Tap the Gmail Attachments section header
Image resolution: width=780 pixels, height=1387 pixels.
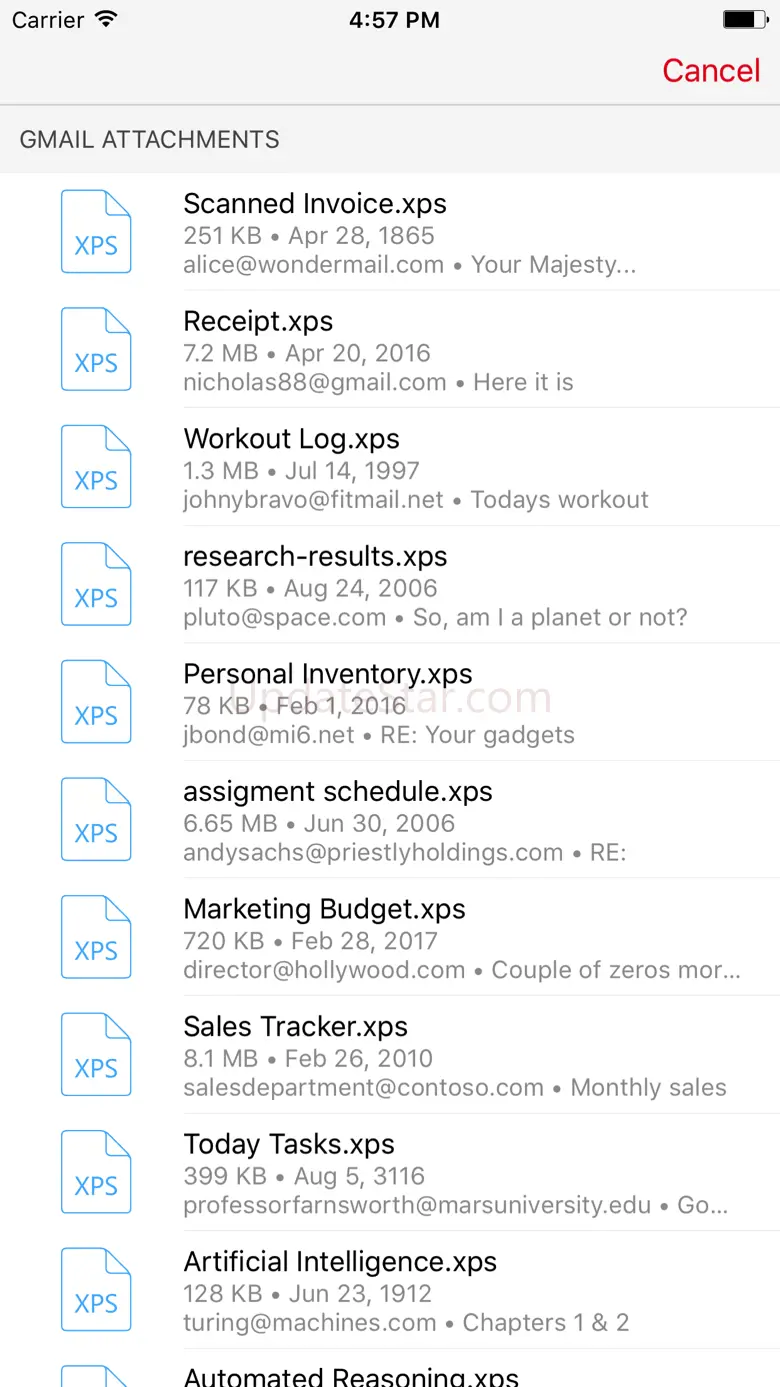390,139
